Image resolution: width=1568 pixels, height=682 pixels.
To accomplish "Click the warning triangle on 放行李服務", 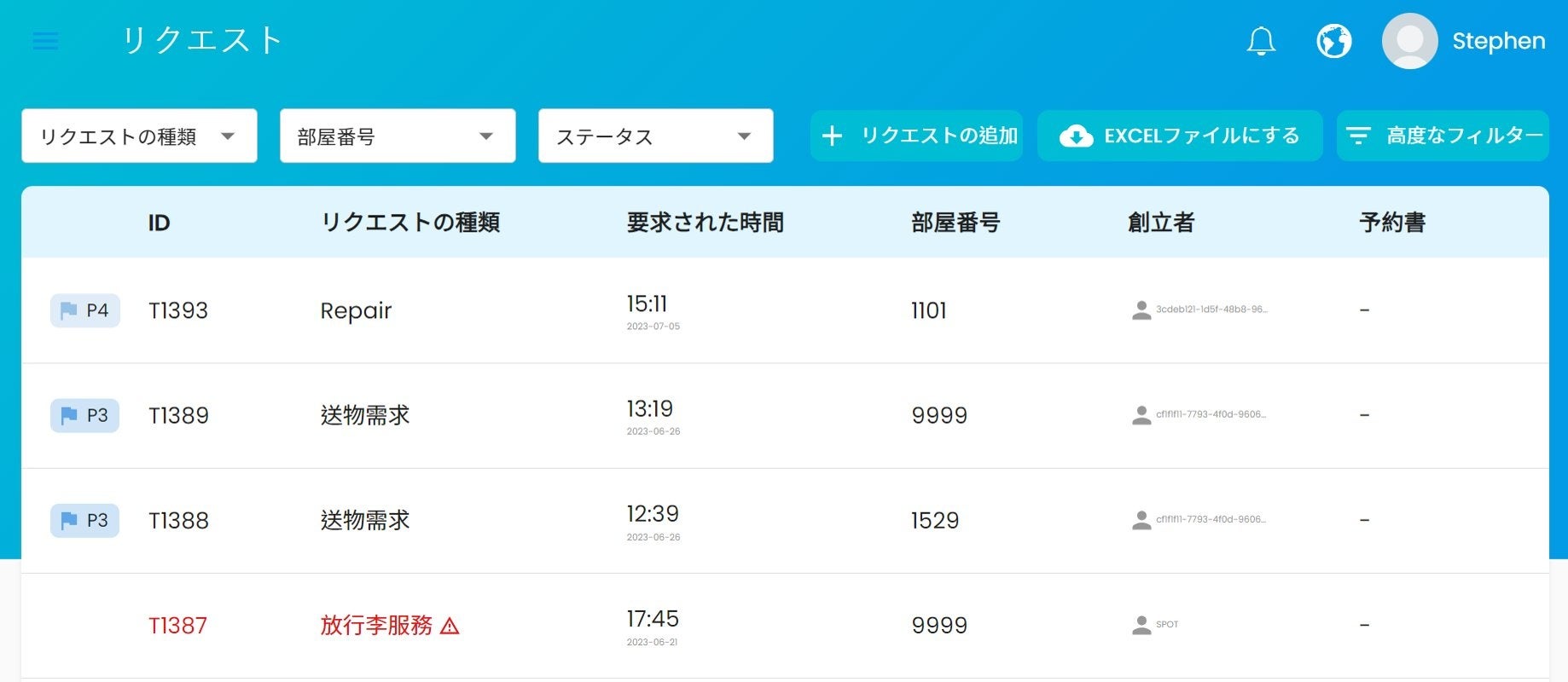I will click(x=450, y=627).
